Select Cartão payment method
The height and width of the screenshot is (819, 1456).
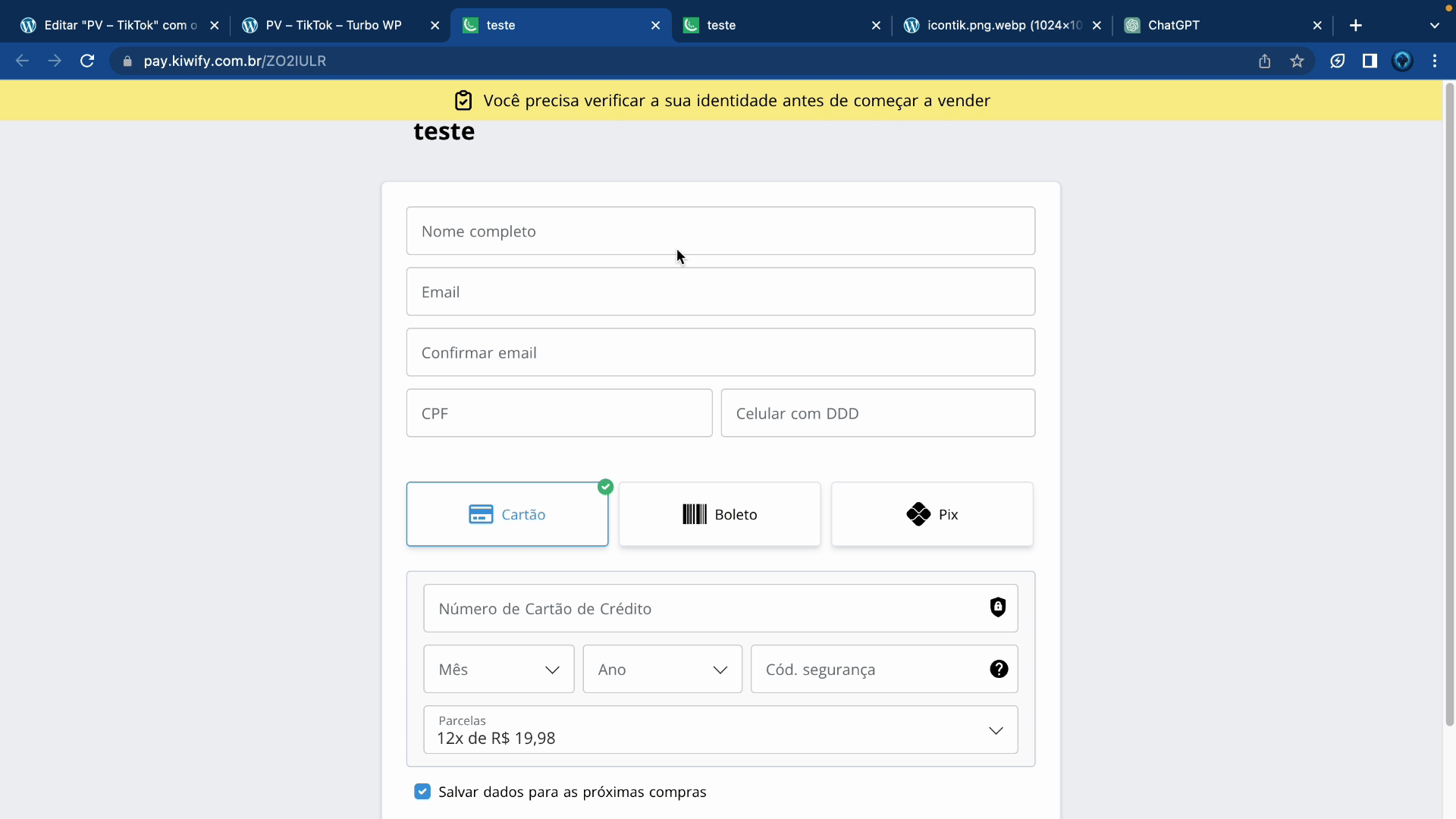click(507, 514)
